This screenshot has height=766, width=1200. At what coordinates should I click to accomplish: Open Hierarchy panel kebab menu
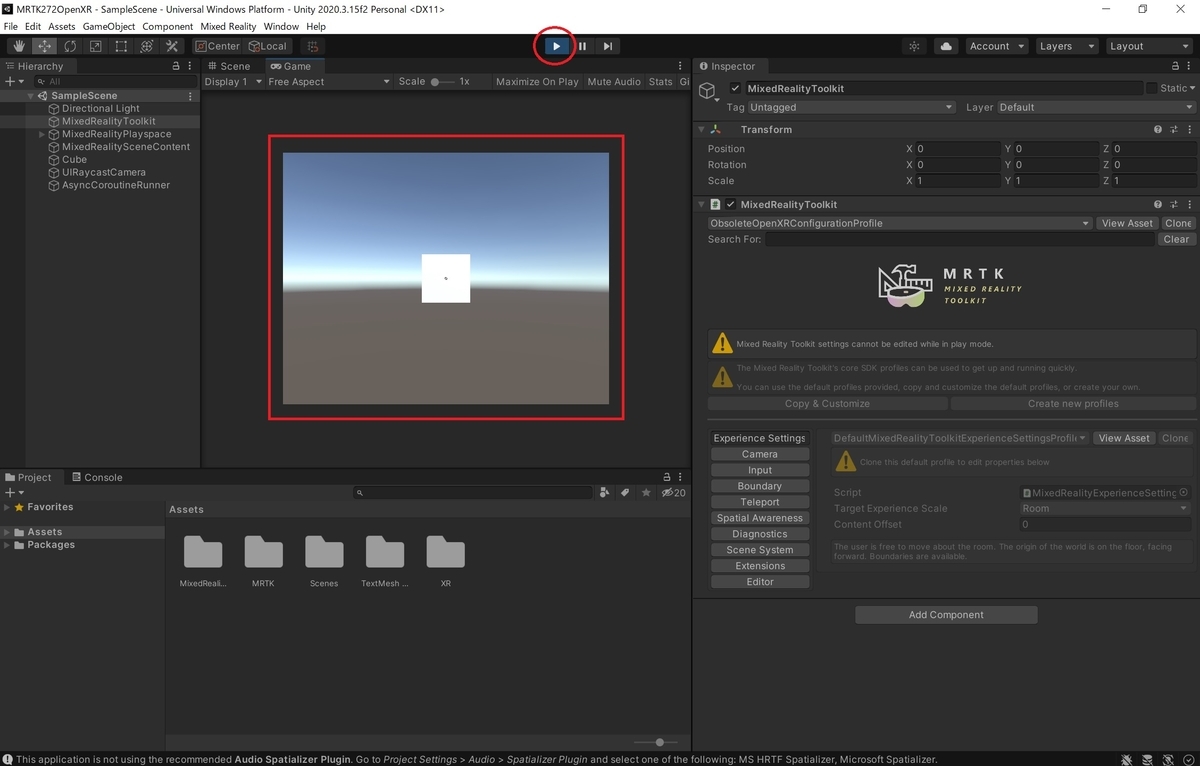coord(190,66)
